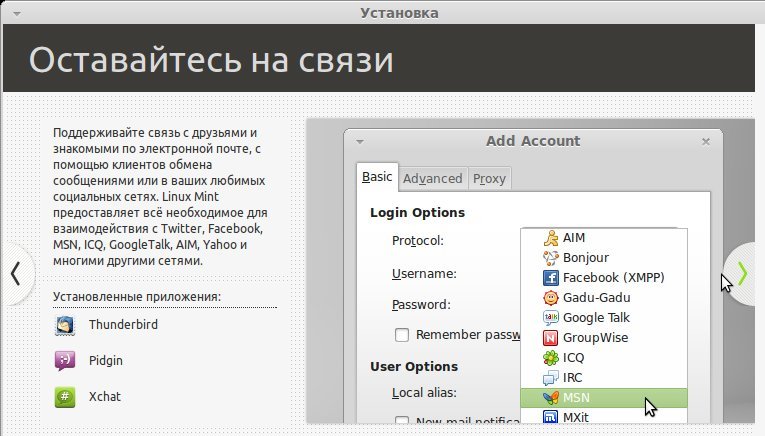Go to the previous slide arrow
The width and height of the screenshot is (765, 436).
16,274
